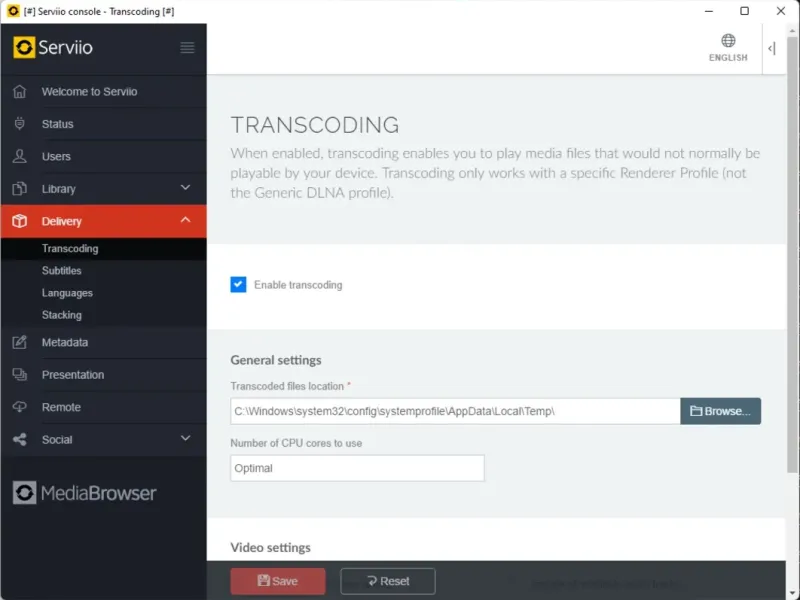Click the vertical scrollbar thumb

793,255
